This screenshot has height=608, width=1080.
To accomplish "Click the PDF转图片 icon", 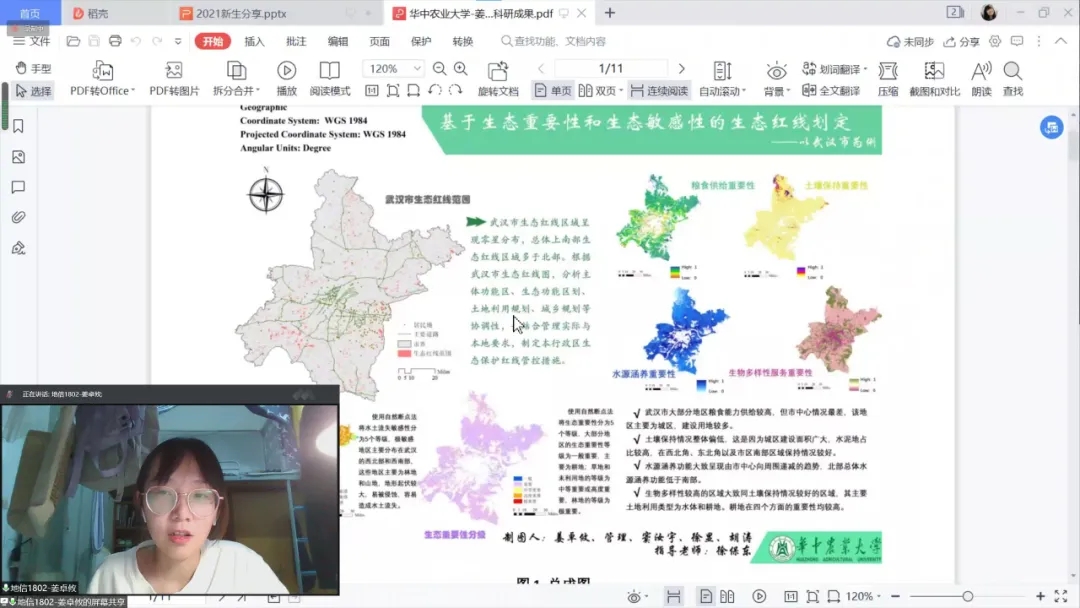I will pos(174,71).
